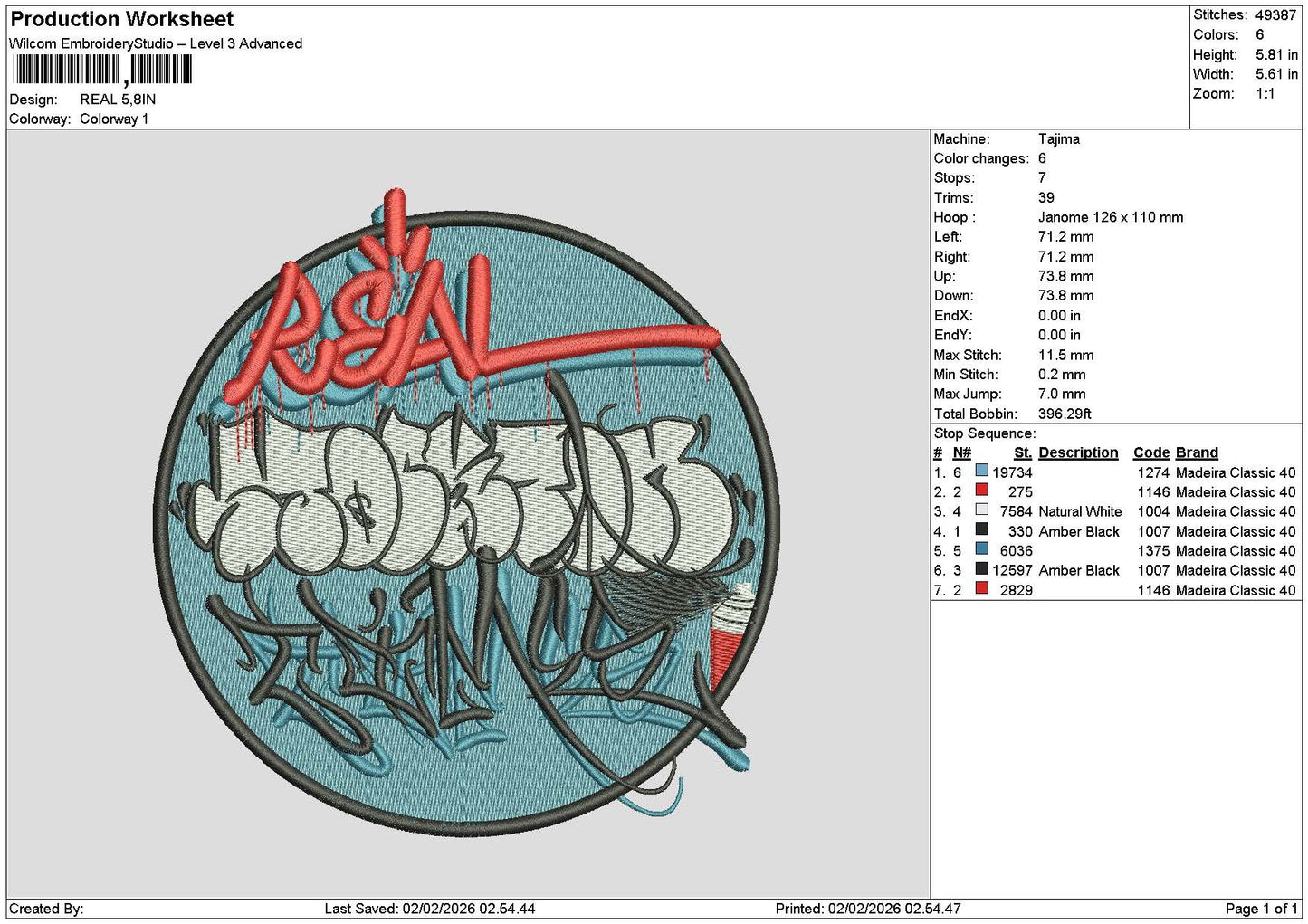Click the red swatch beside 275 stitches

981,491
